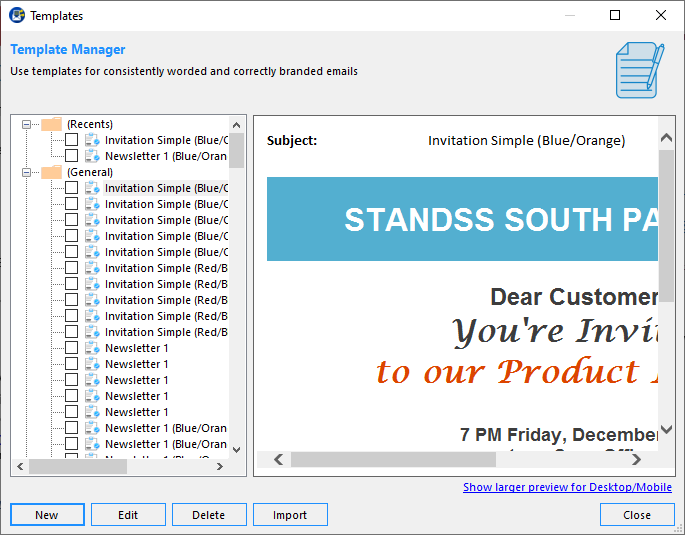Viewport: 685px width, 535px height.
Task: Minimize the Templates window
Action: pyautogui.click(x=570, y=15)
